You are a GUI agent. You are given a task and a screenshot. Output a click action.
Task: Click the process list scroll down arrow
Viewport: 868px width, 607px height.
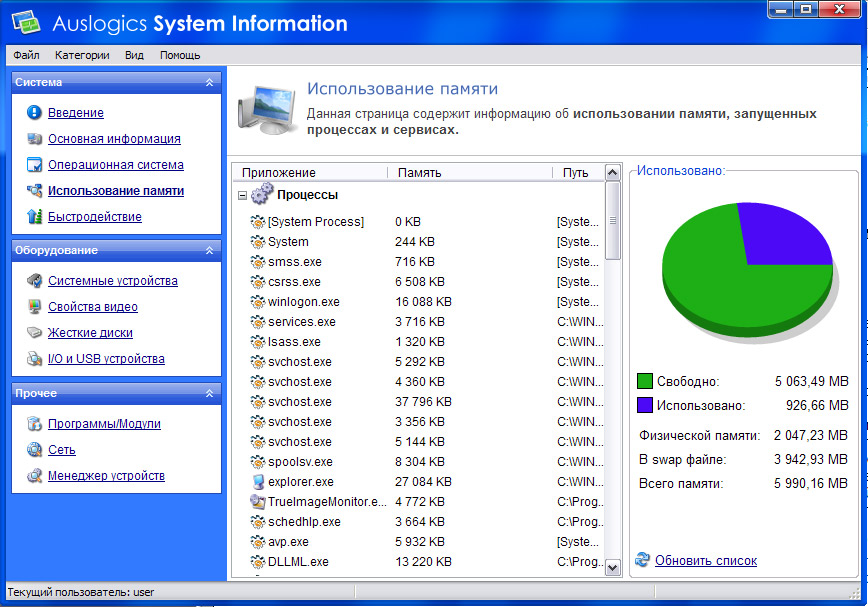[612, 568]
